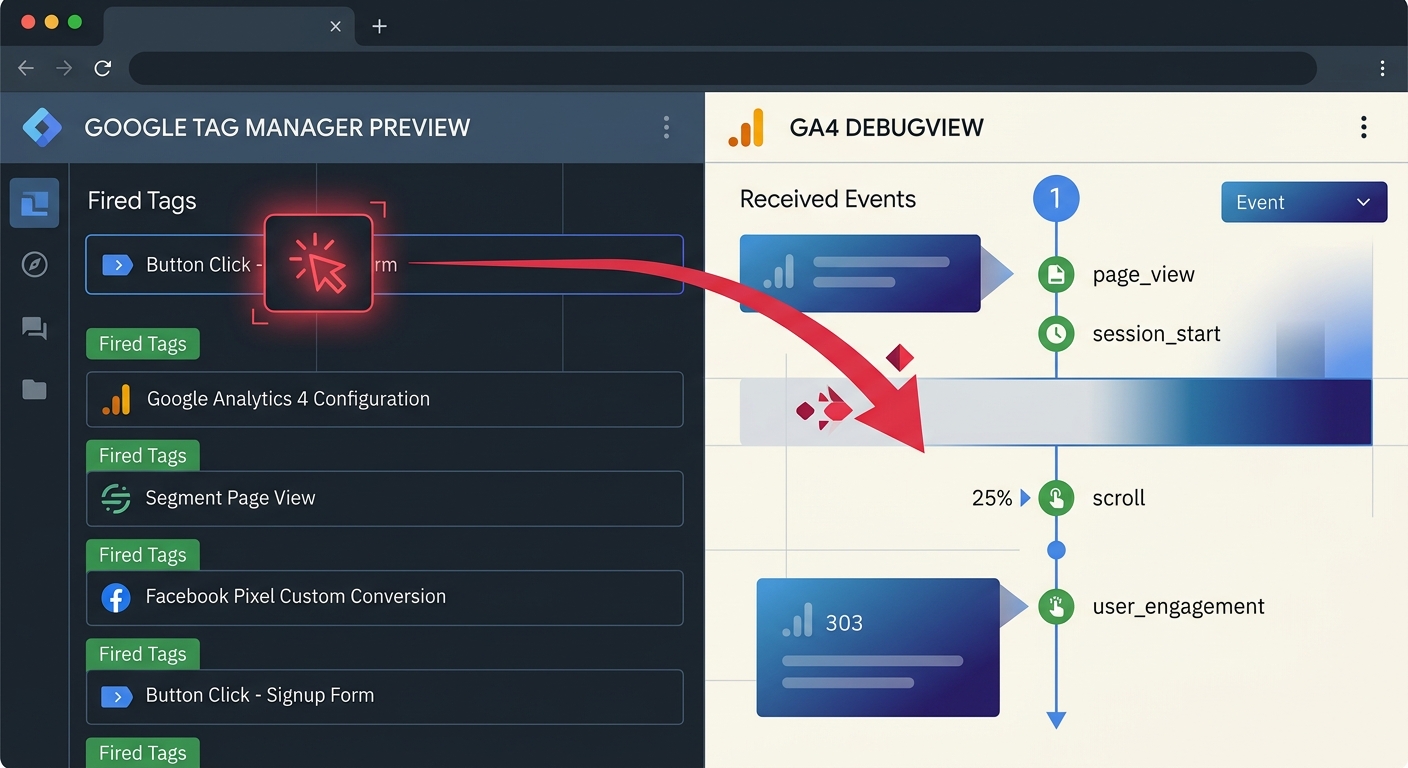Click the Segment logo on Segment Page View

tap(117, 498)
